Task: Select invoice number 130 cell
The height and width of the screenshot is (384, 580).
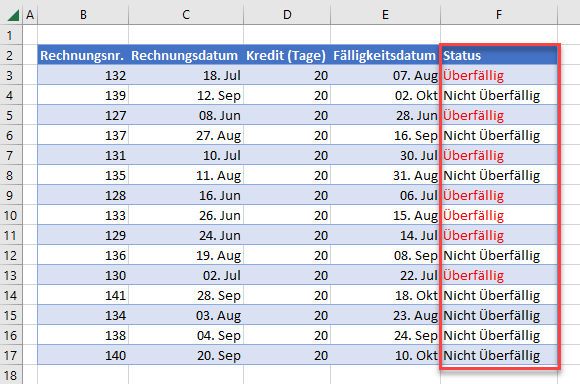Action: point(83,275)
